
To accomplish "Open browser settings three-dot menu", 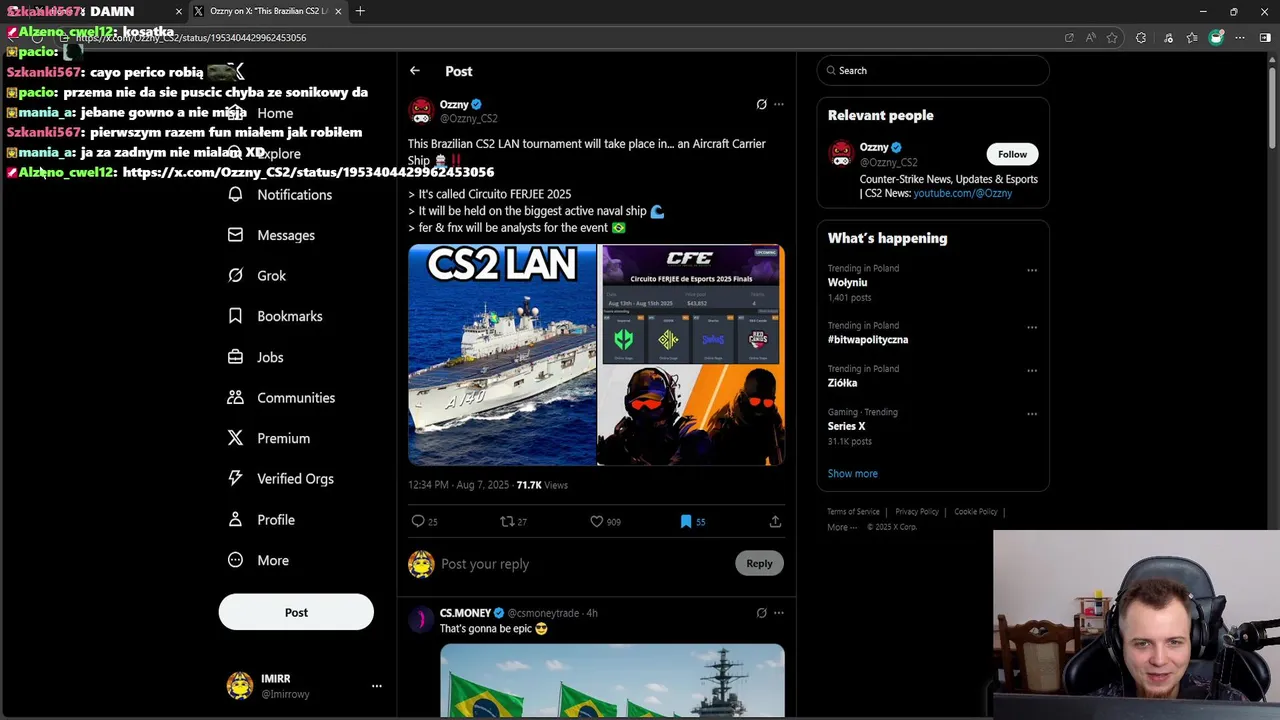I will [x=1240, y=38].
